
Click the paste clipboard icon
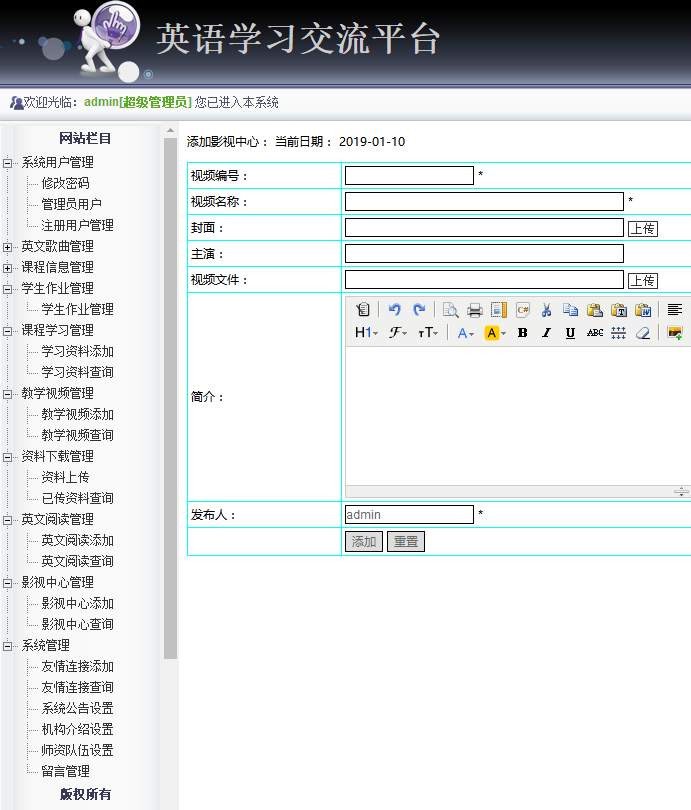point(594,309)
